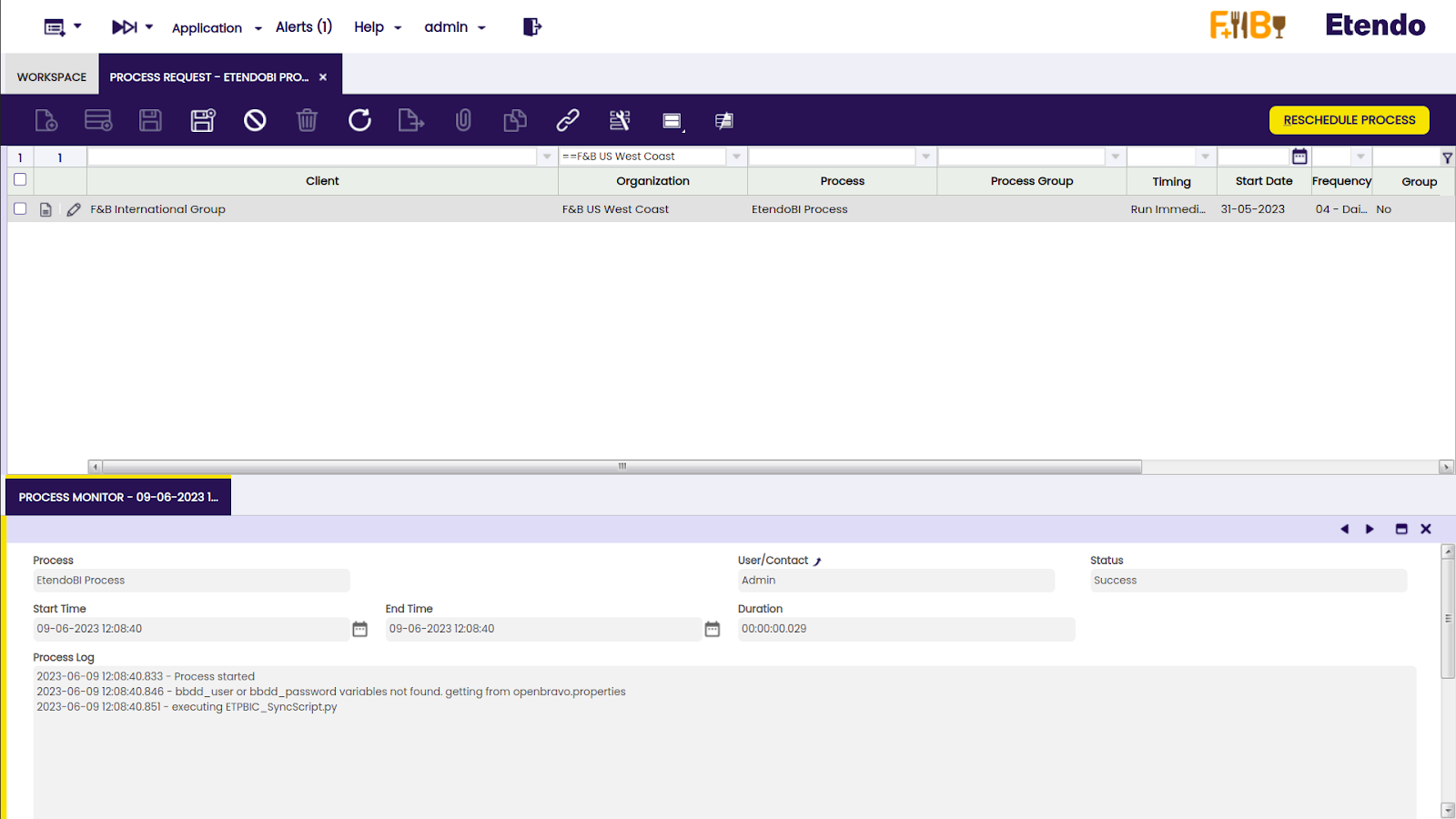Image resolution: width=1456 pixels, height=819 pixels.
Task: Edit the row with the pencil icon
Action: click(x=74, y=209)
